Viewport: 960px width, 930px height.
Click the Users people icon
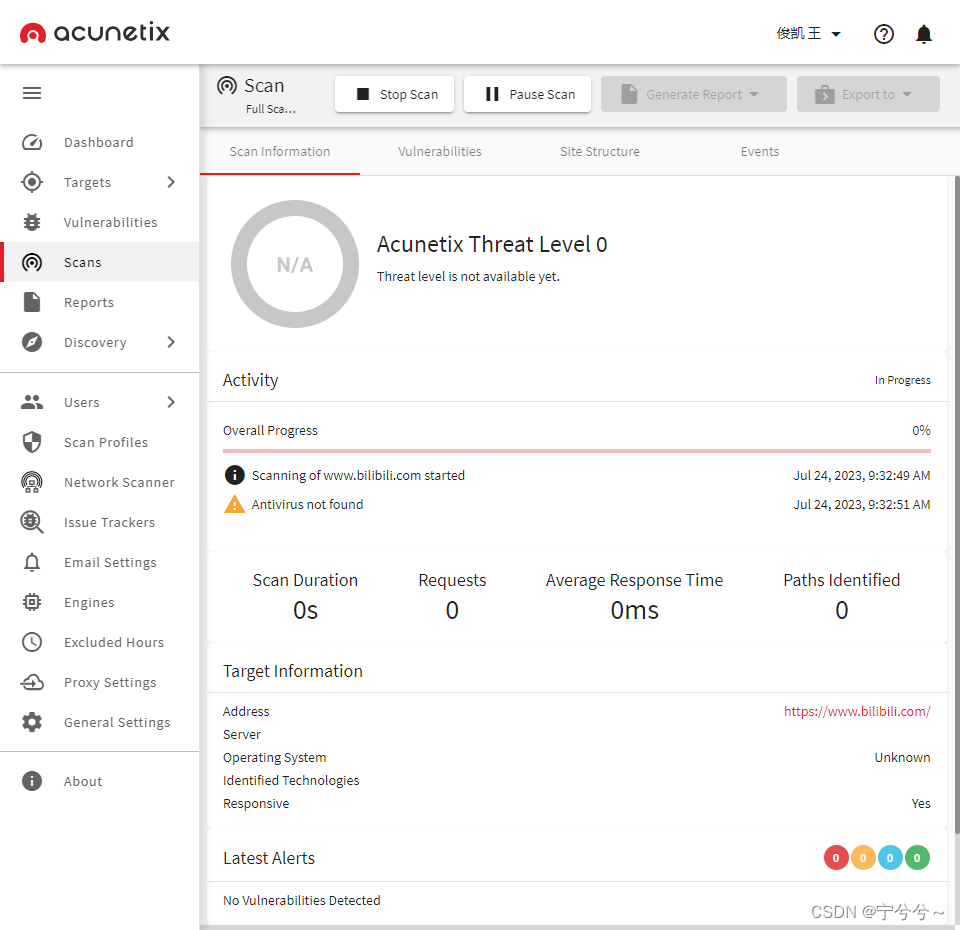[32, 402]
